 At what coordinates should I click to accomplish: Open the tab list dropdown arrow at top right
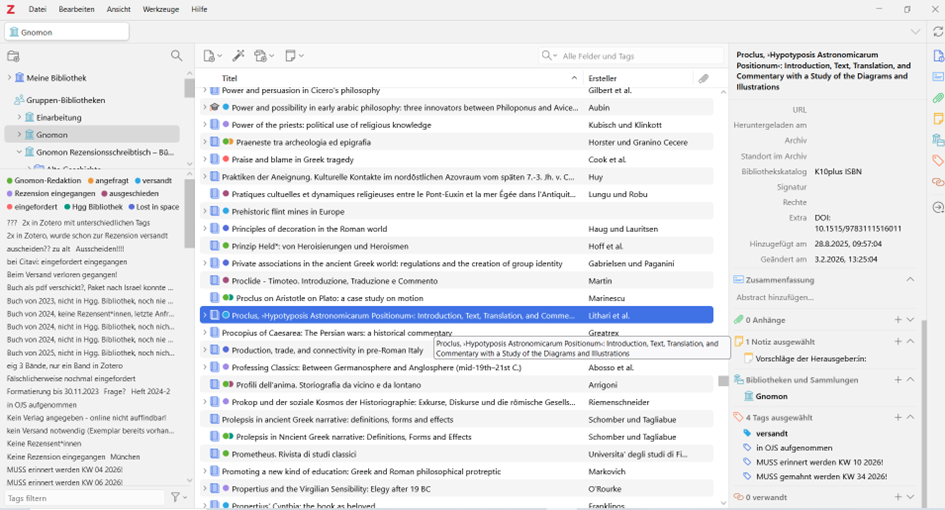click(x=915, y=31)
